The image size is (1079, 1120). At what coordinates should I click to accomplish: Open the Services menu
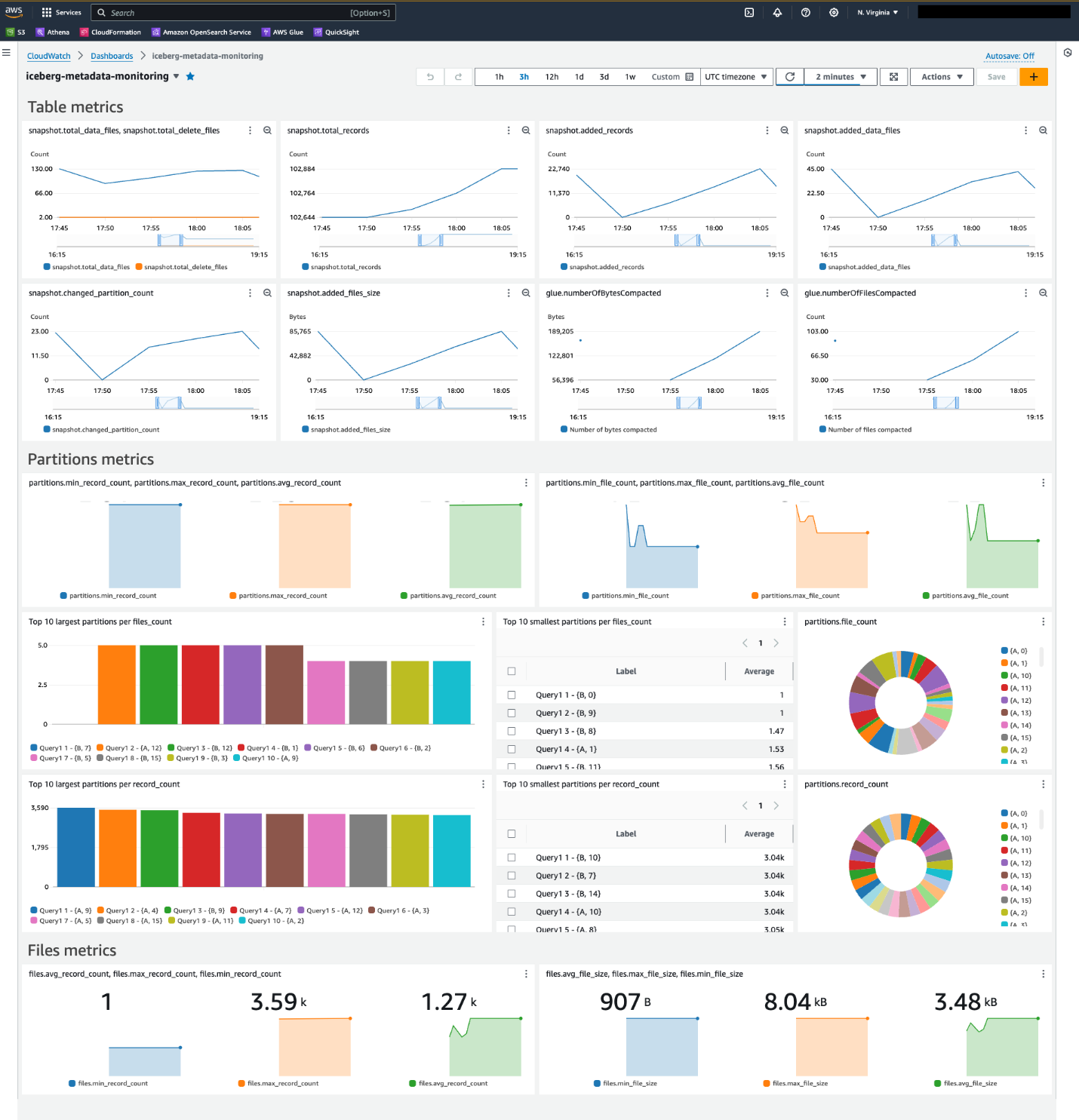(61, 12)
